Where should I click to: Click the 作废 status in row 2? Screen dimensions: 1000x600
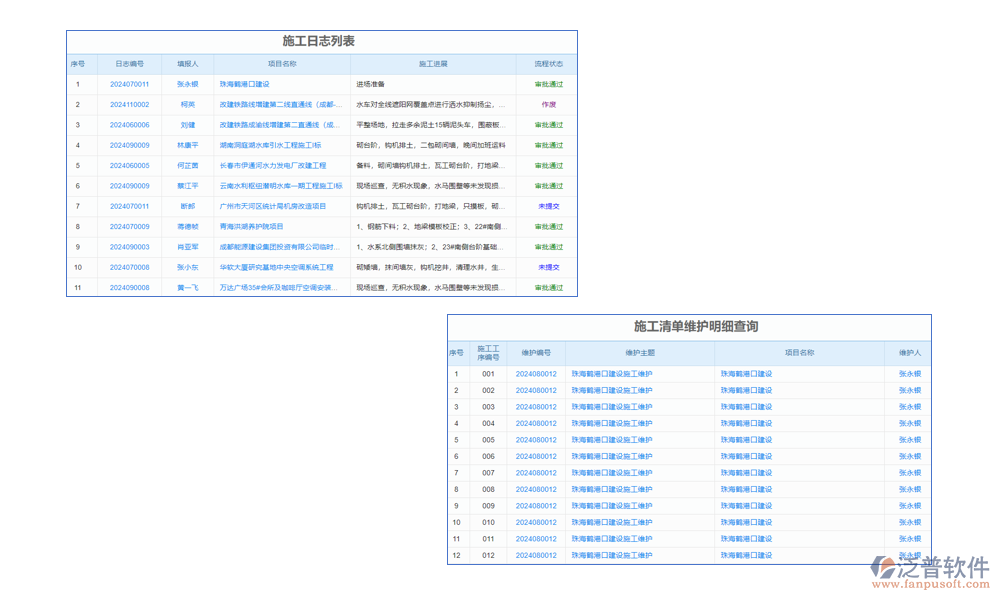pos(548,104)
